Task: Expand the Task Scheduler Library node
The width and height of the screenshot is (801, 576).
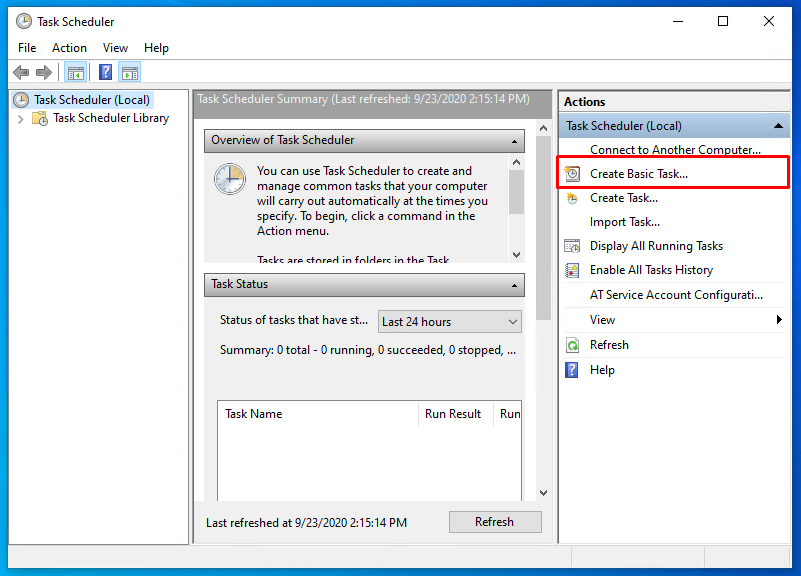Action: tap(20, 119)
